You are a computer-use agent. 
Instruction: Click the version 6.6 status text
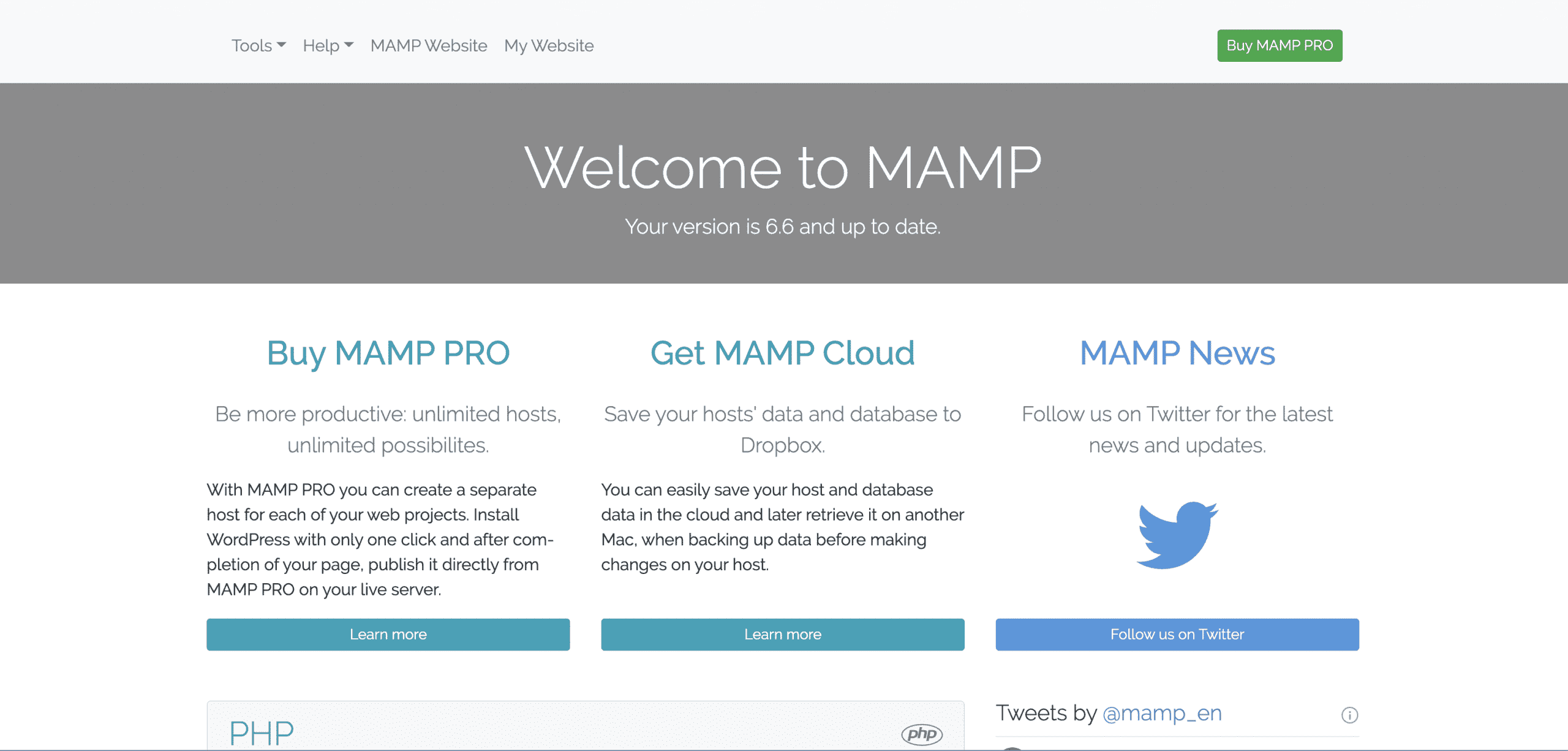[782, 227]
